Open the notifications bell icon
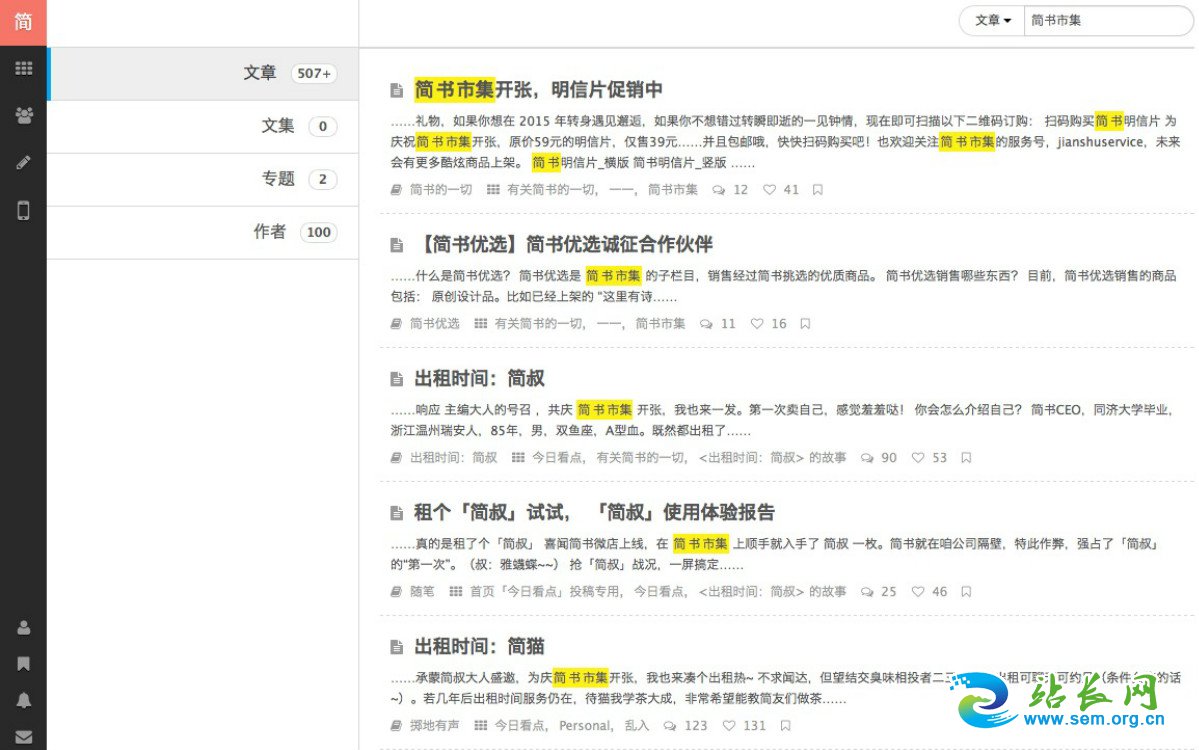Viewport: 1199px width, 750px height. (x=24, y=700)
